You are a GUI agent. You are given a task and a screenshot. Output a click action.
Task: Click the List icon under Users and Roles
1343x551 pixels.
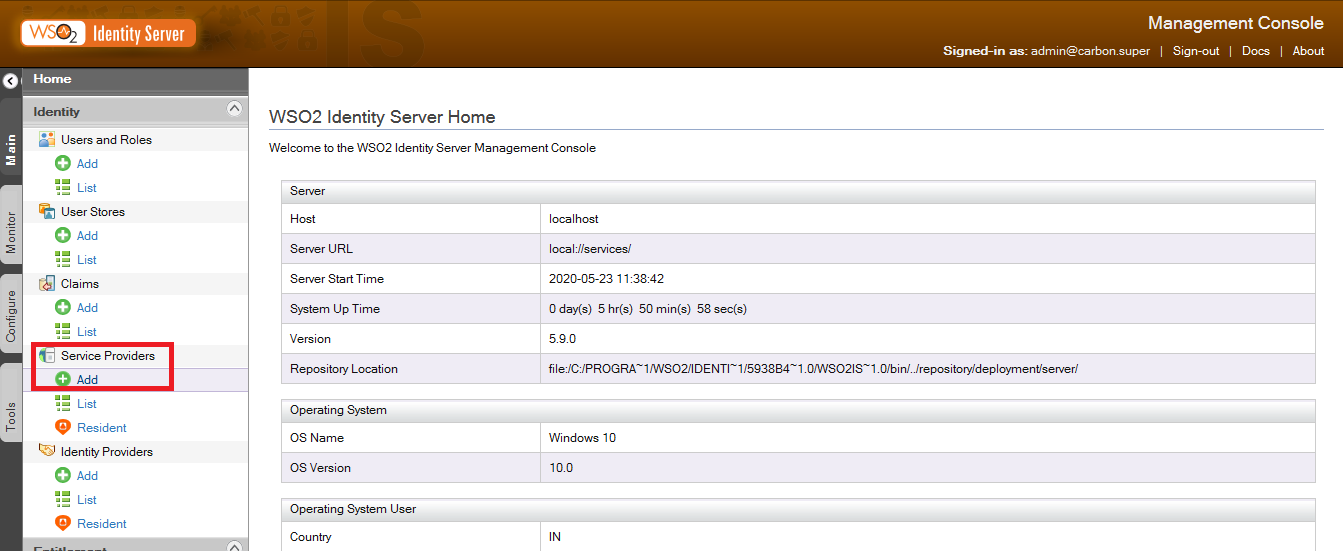pos(63,187)
